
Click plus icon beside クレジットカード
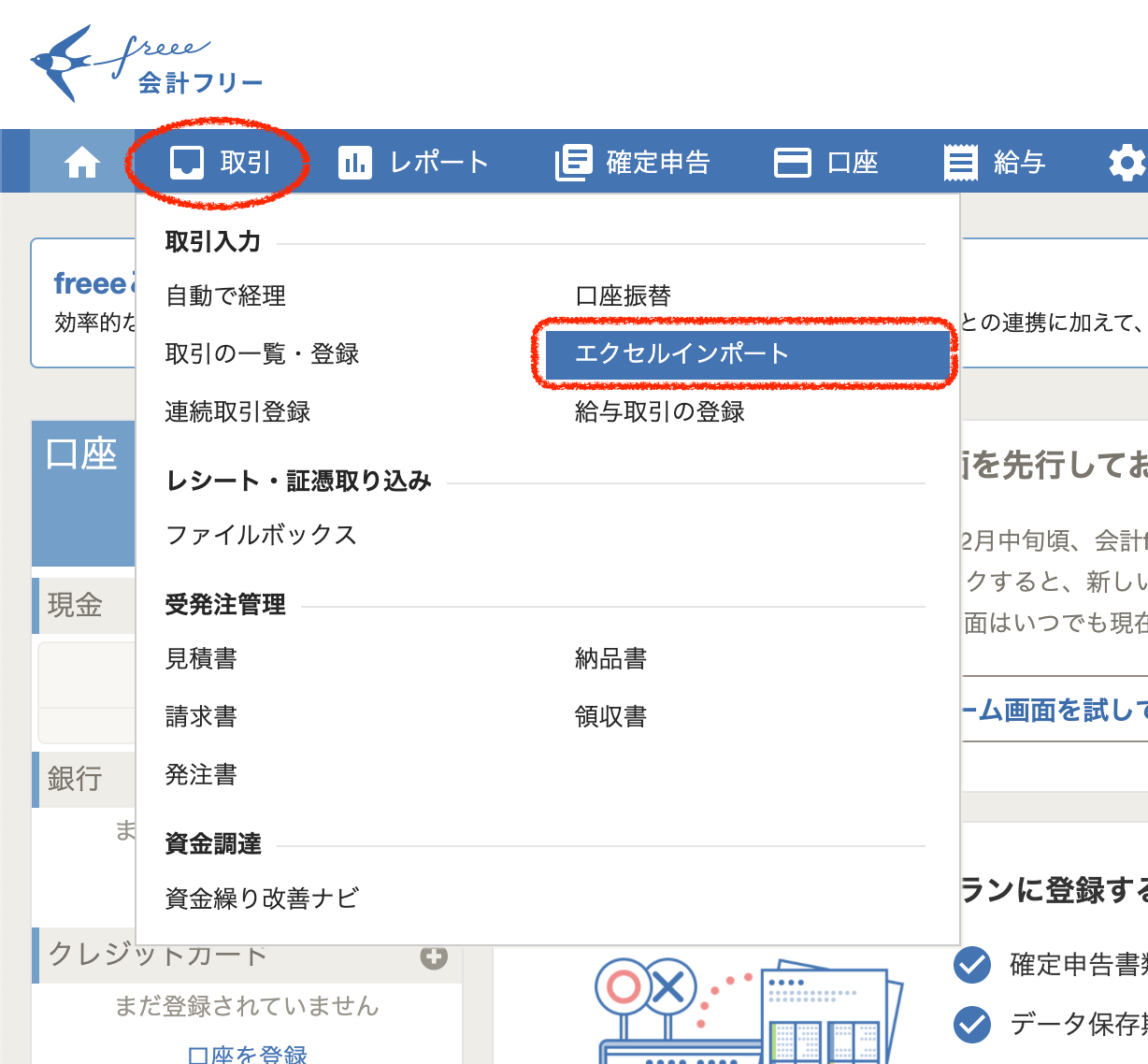(x=434, y=956)
